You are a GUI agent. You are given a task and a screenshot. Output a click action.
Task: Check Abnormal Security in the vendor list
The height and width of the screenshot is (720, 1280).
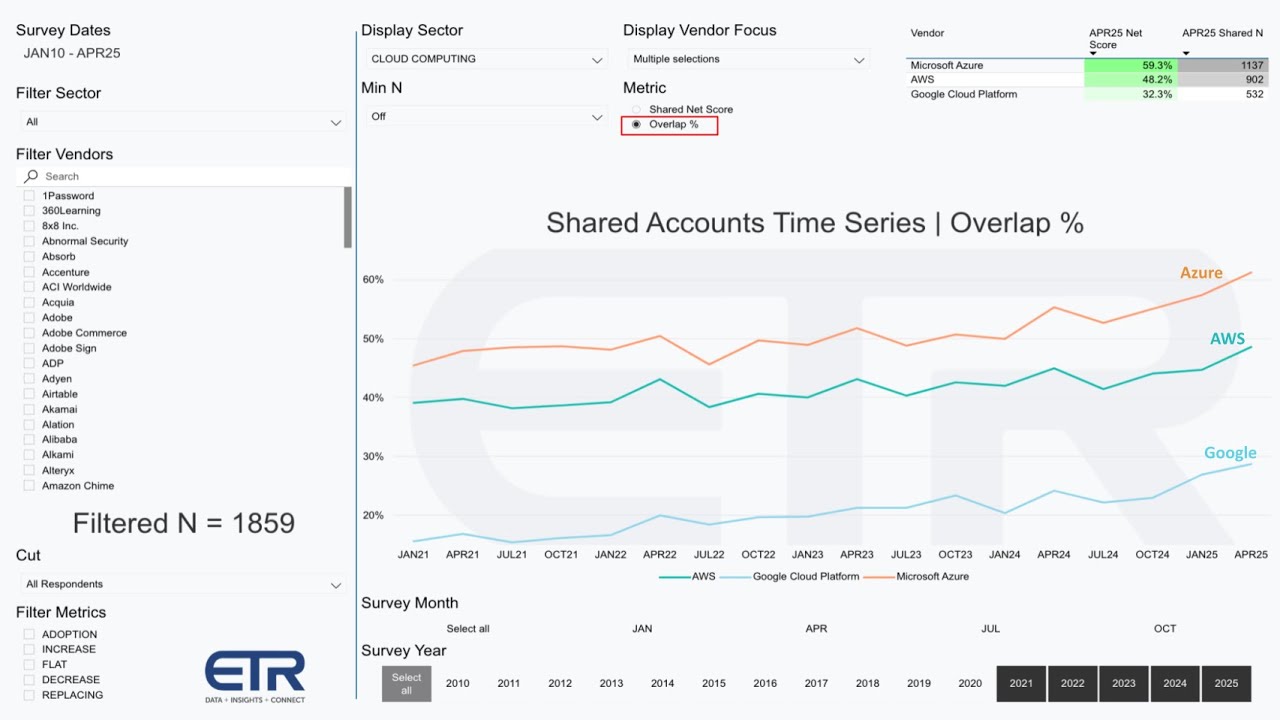(x=30, y=241)
